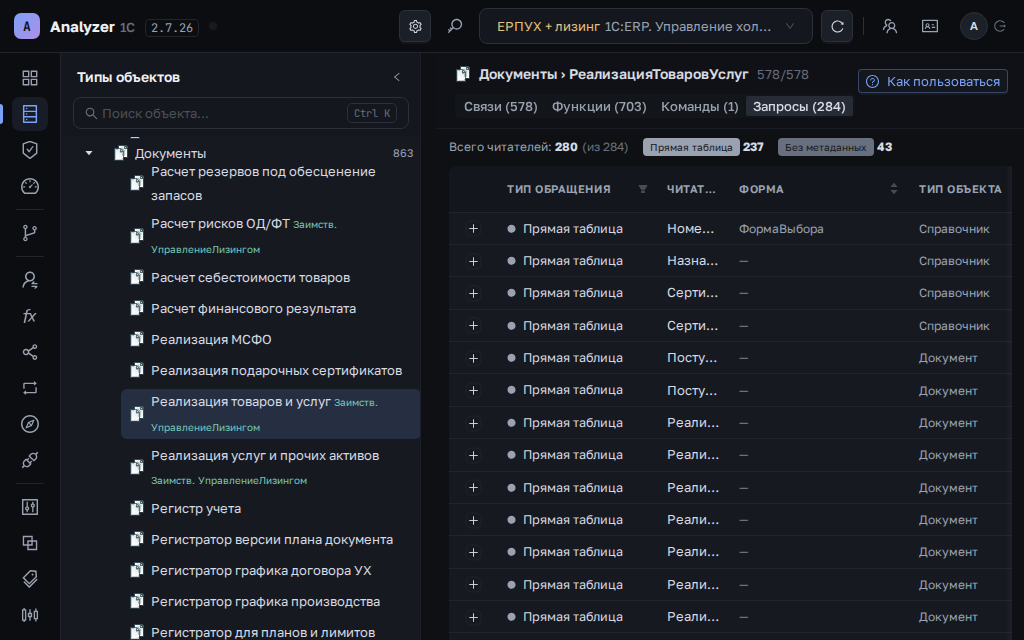Open the user avatar next to logout
The image size is (1024, 640).
click(x=974, y=27)
